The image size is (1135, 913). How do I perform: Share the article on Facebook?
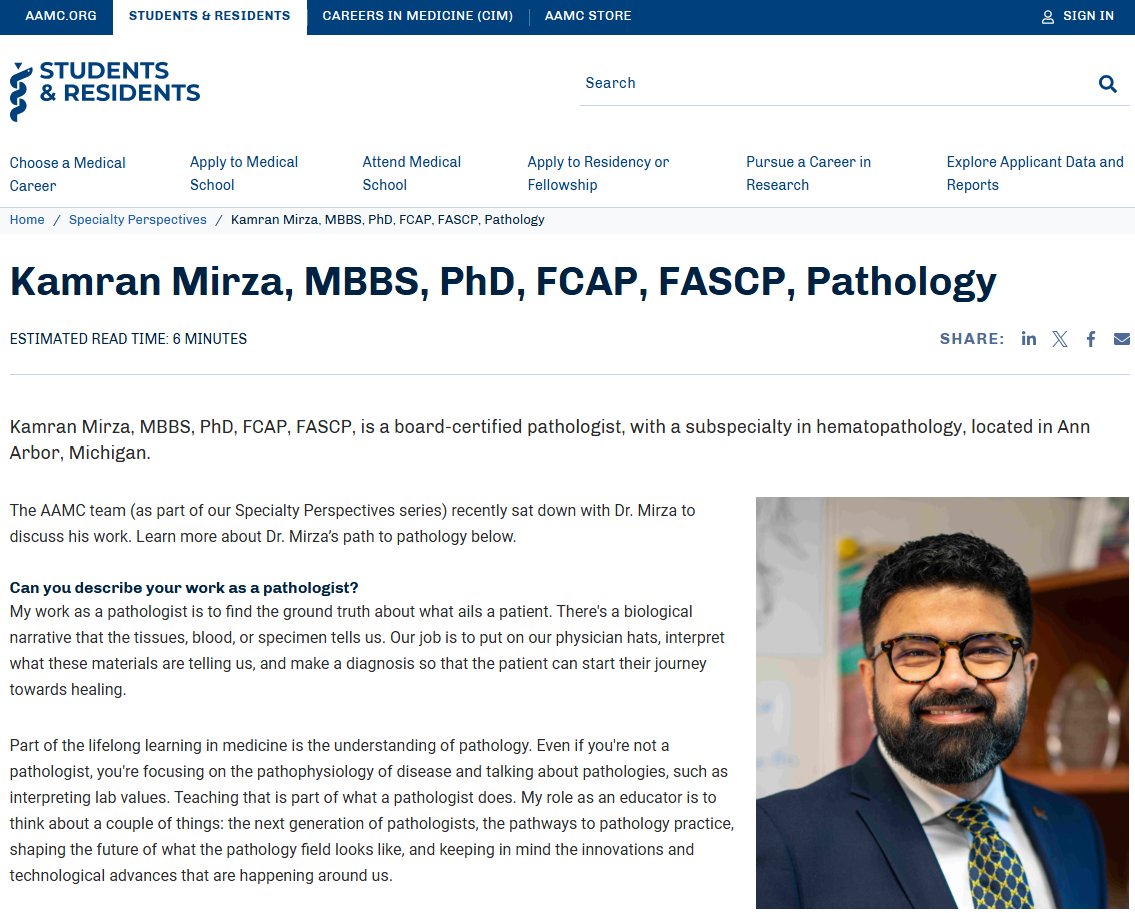pyautogui.click(x=1091, y=338)
